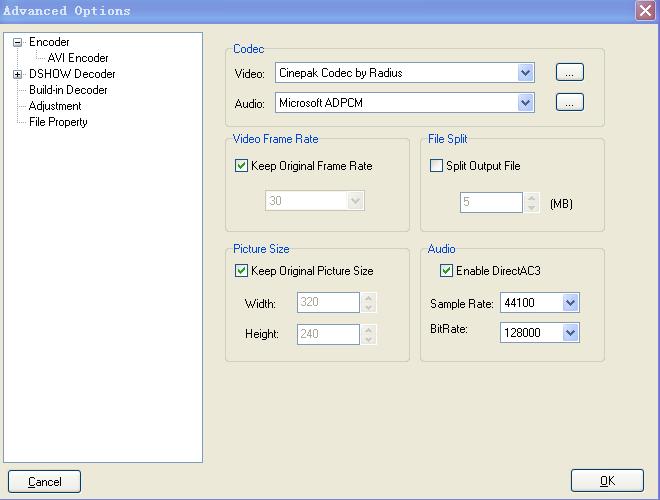The image size is (660, 500).
Task: Select AVI Encoder in the tree
Action: (x=78, y=58)
